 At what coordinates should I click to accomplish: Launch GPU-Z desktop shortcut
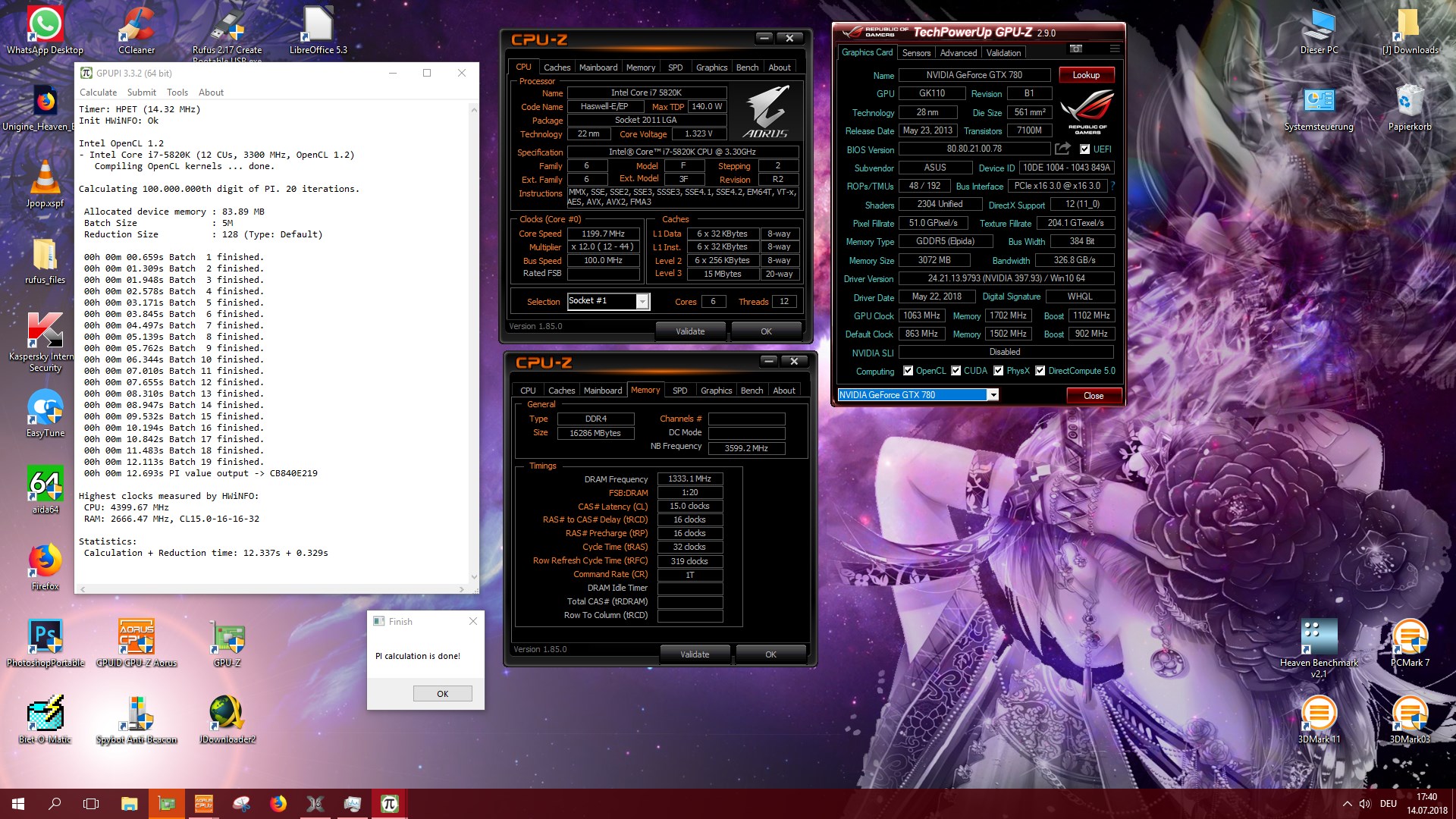[x=227, y=643]
